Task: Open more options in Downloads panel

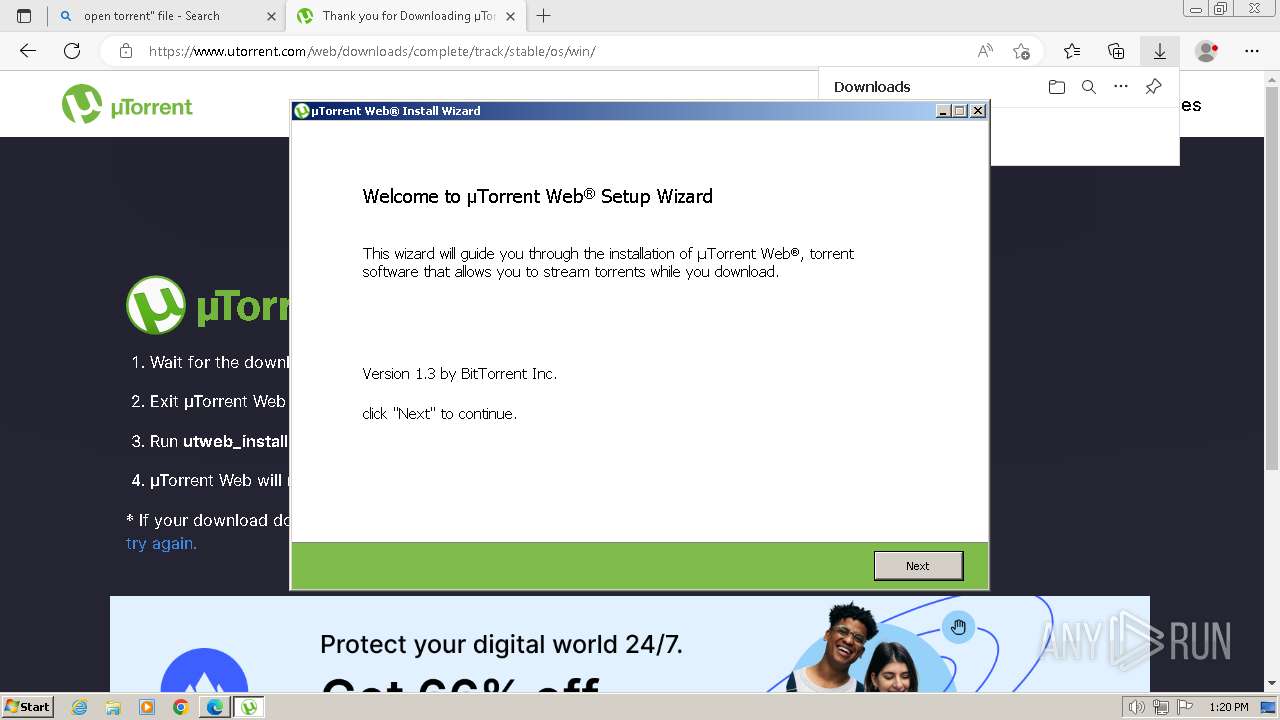Action: point(1121,87)
